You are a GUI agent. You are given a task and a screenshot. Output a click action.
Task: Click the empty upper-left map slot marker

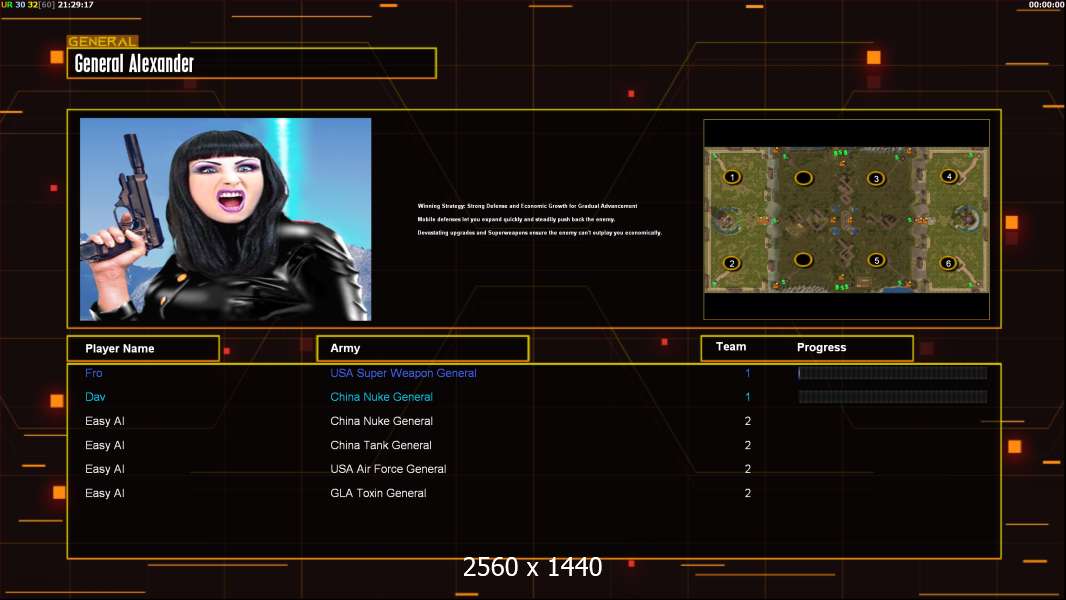[803, 178]
